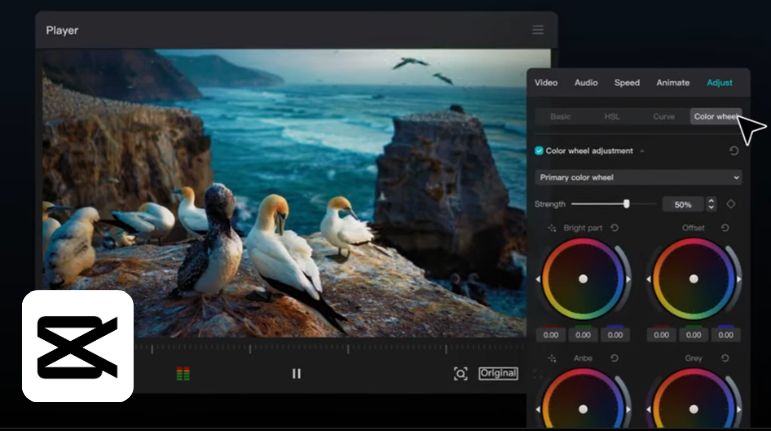Click the Bright part picker icon
The image size is (771, 431).
coord(552,228)
